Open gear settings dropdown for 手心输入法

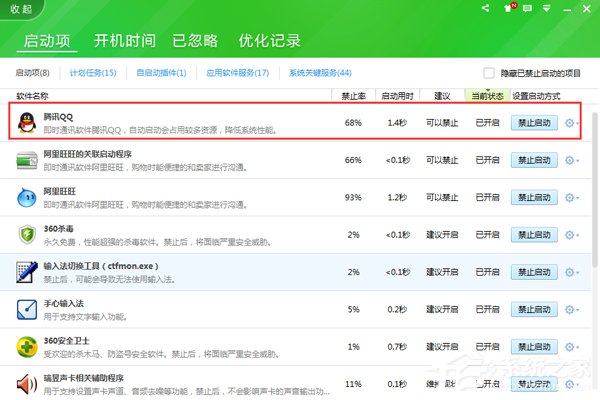tap(572, 309)
